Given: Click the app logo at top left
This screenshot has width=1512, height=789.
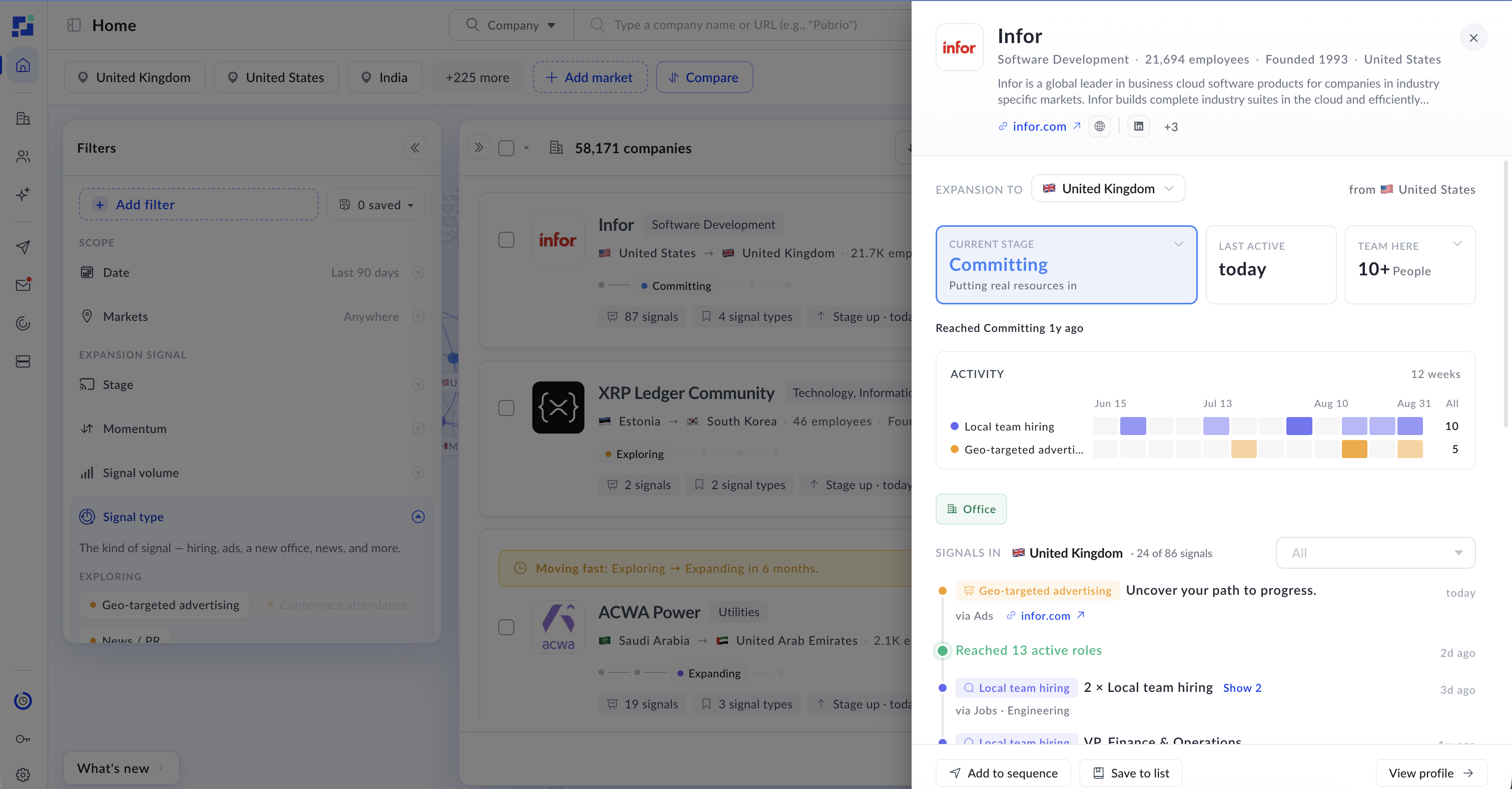Looking at the screenshot, I should [x=23, y=26].
